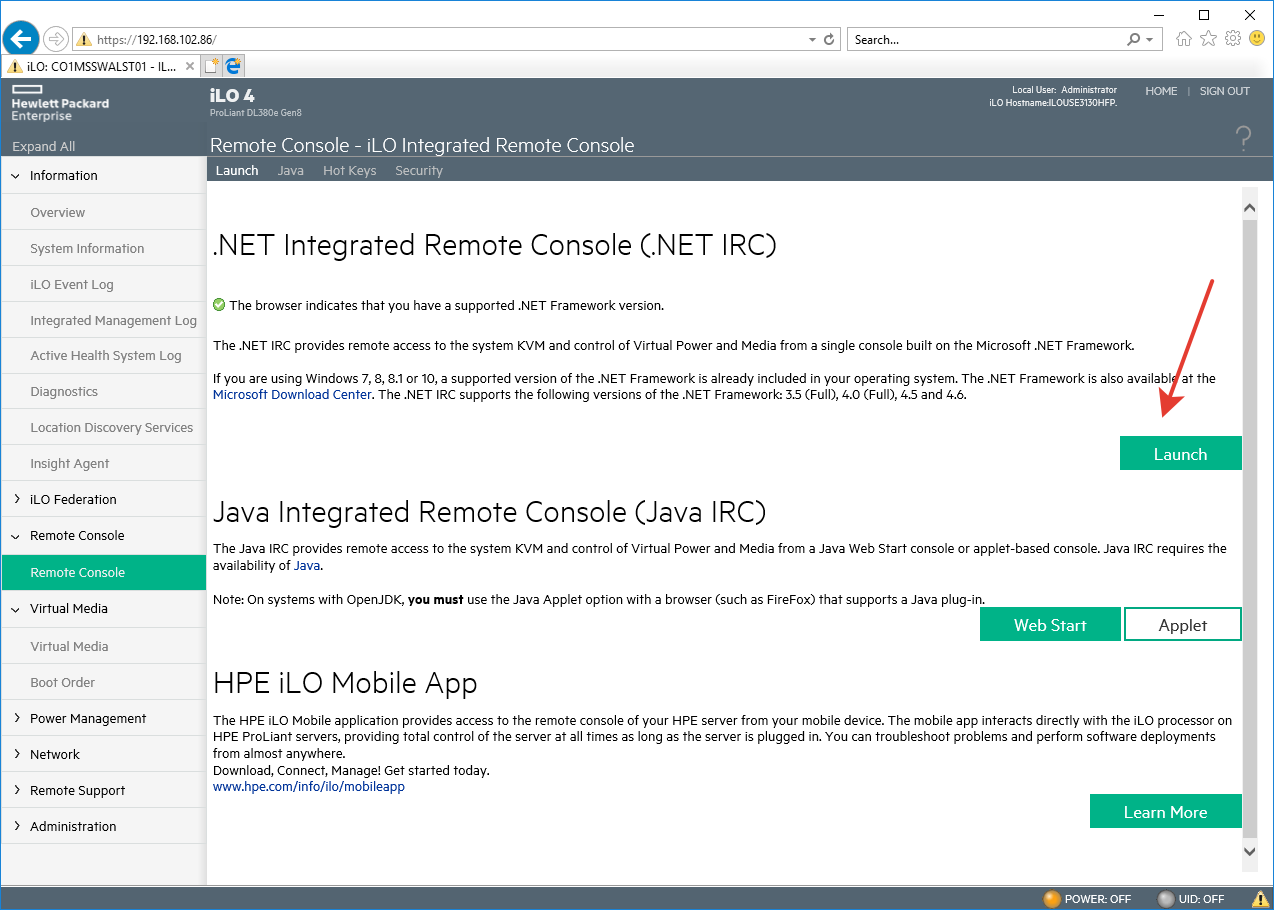Open the Security tab
1274x910 pixels.
coord(419,170)
